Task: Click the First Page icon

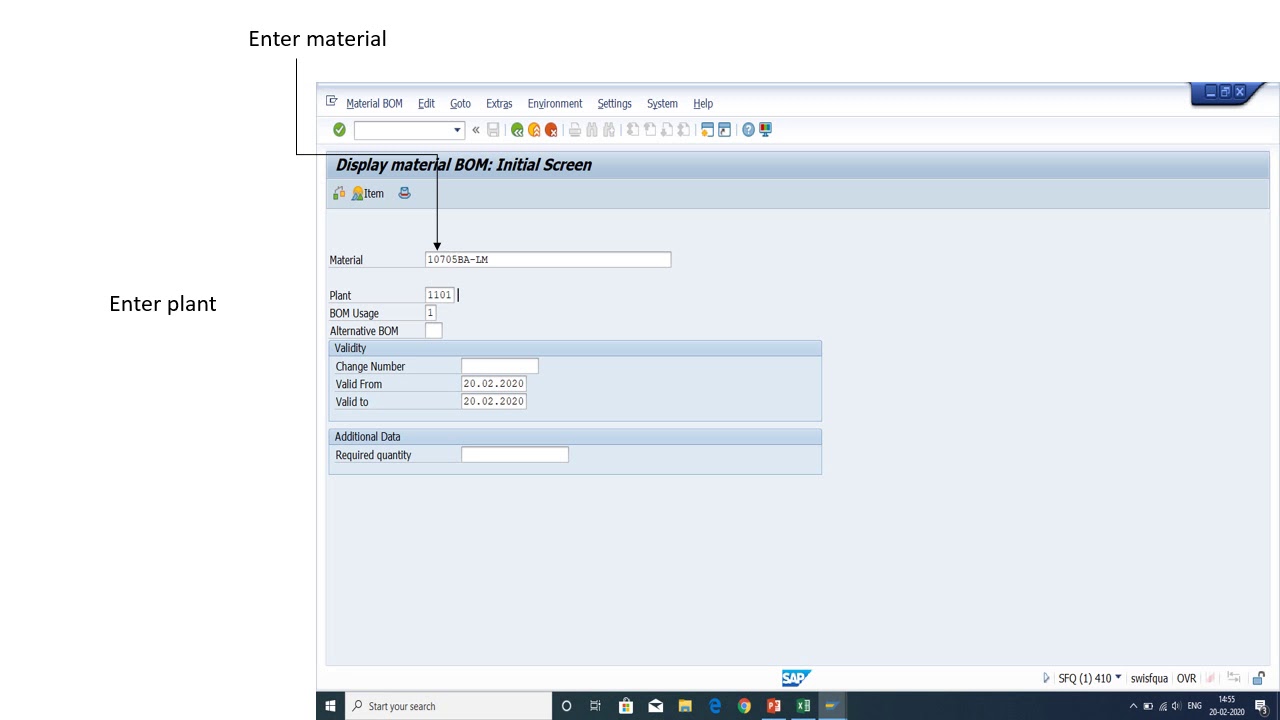Action: (x=633, y=130)
